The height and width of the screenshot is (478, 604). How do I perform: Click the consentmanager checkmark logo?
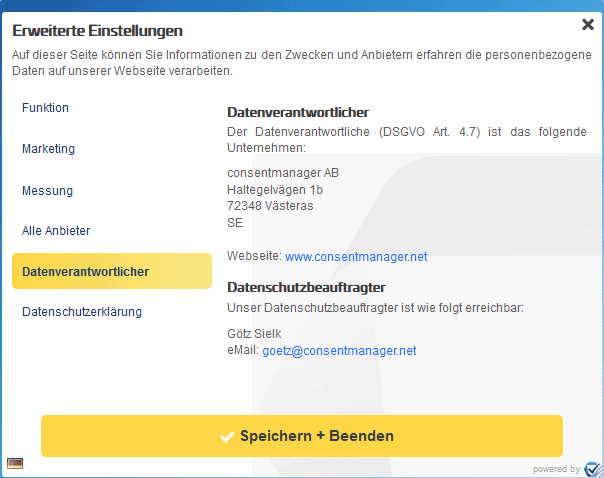coord(592,469)
